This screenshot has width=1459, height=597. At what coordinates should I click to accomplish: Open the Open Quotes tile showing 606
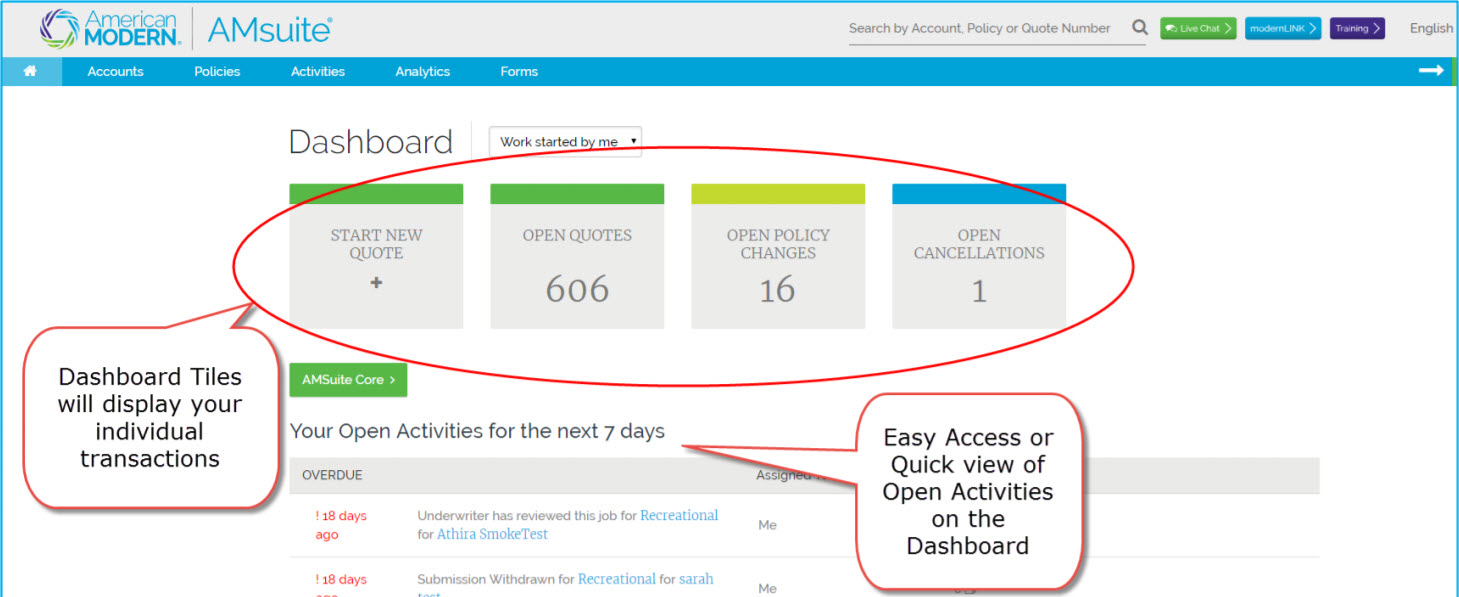pyautogui.click(x=577, y=266)
